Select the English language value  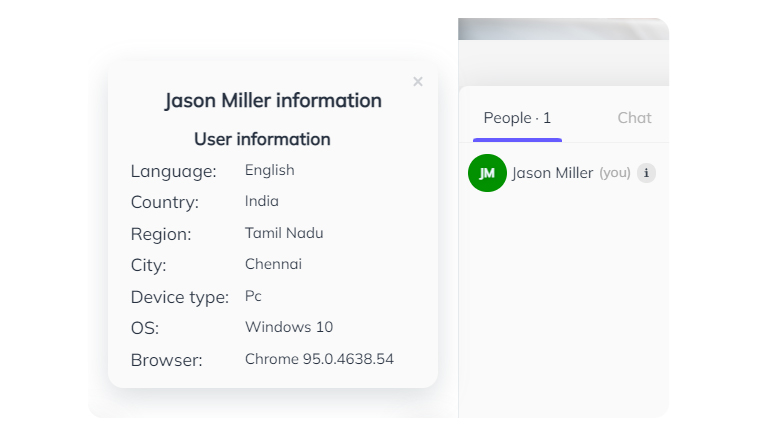click(x=270, y=170)
